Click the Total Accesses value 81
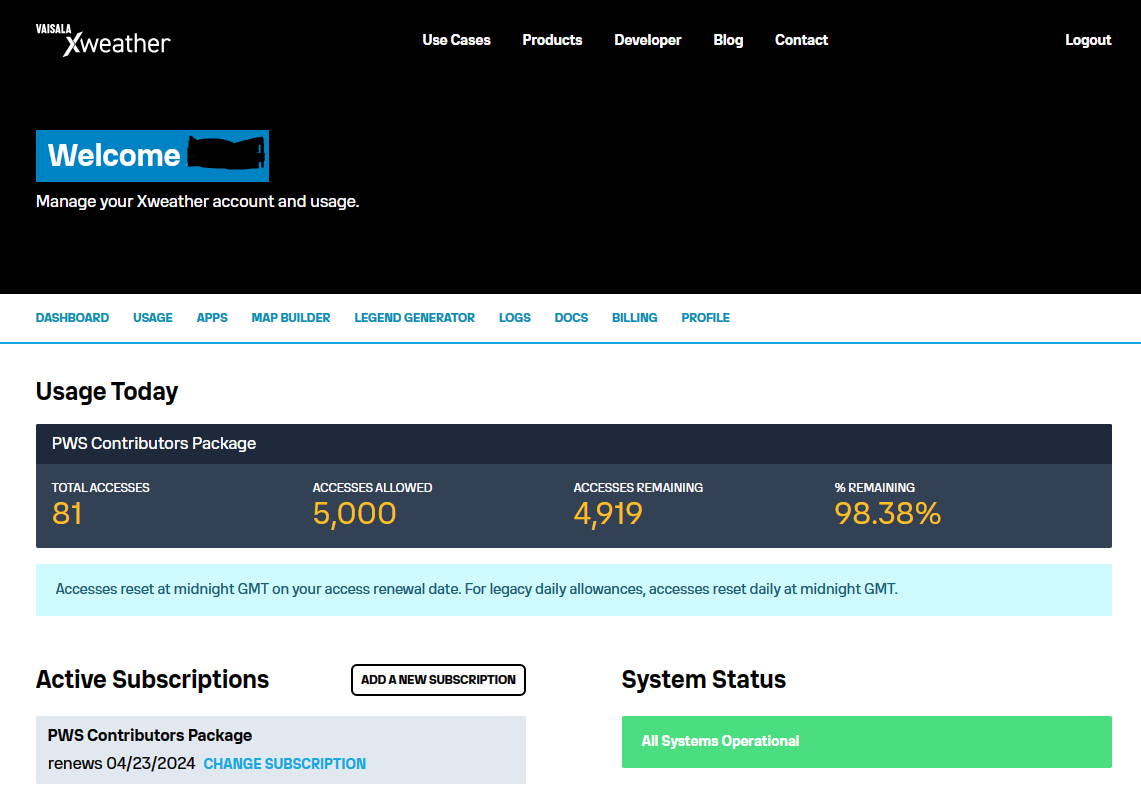 coord(67,514)
